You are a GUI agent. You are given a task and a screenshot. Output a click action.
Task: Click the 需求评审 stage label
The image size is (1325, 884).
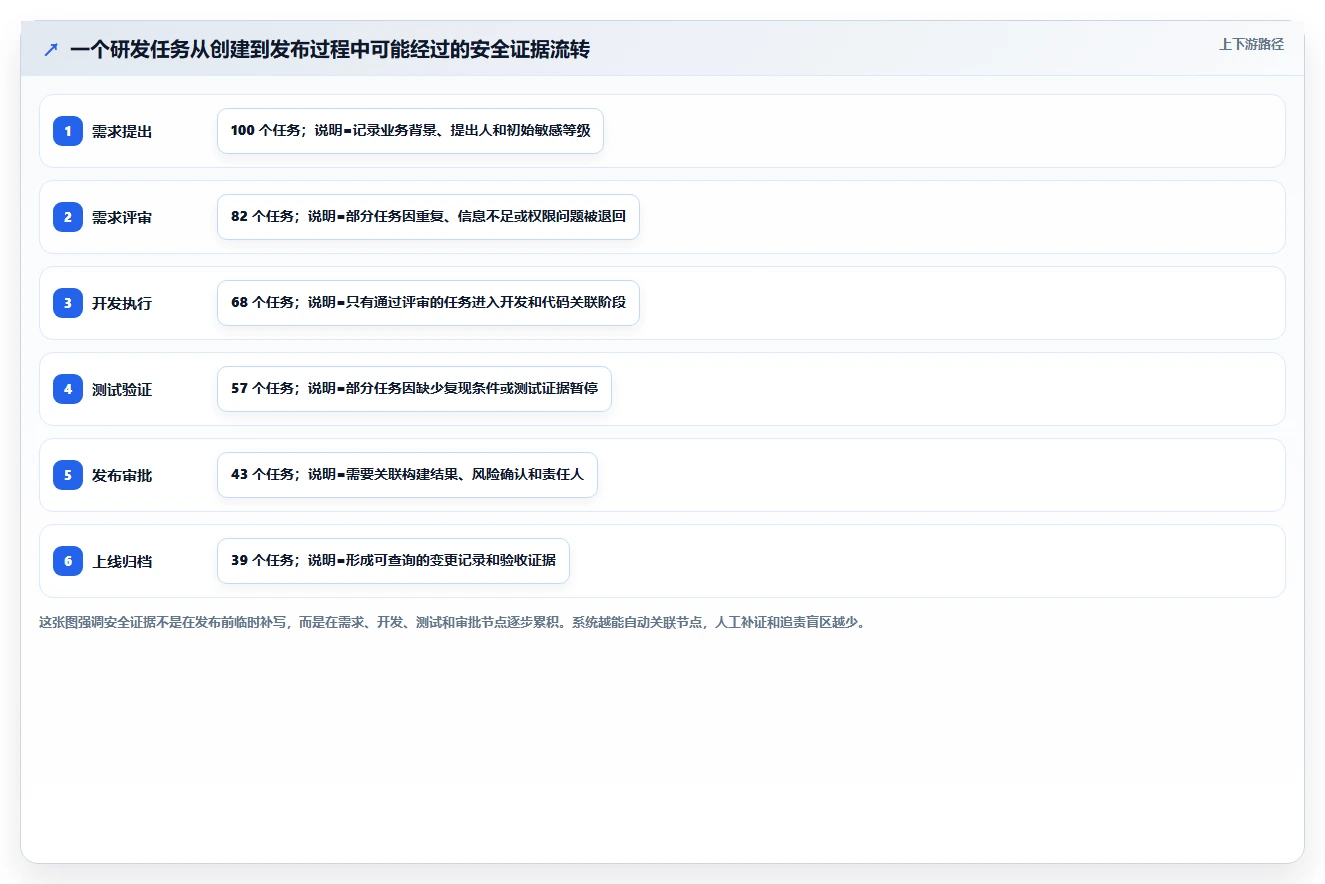coord(122,217)
